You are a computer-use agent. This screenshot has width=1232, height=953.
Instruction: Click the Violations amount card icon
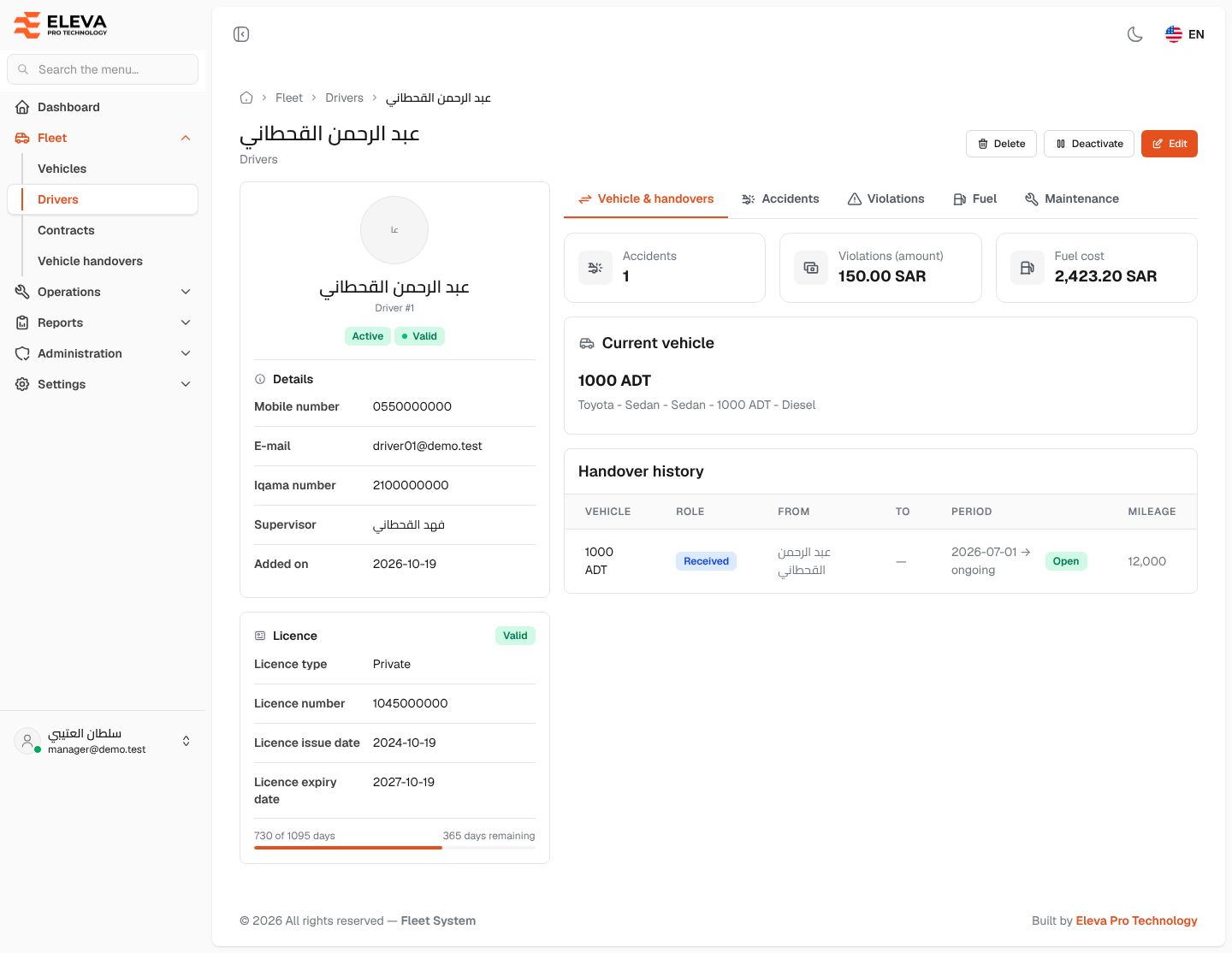[x=811, y=268]
